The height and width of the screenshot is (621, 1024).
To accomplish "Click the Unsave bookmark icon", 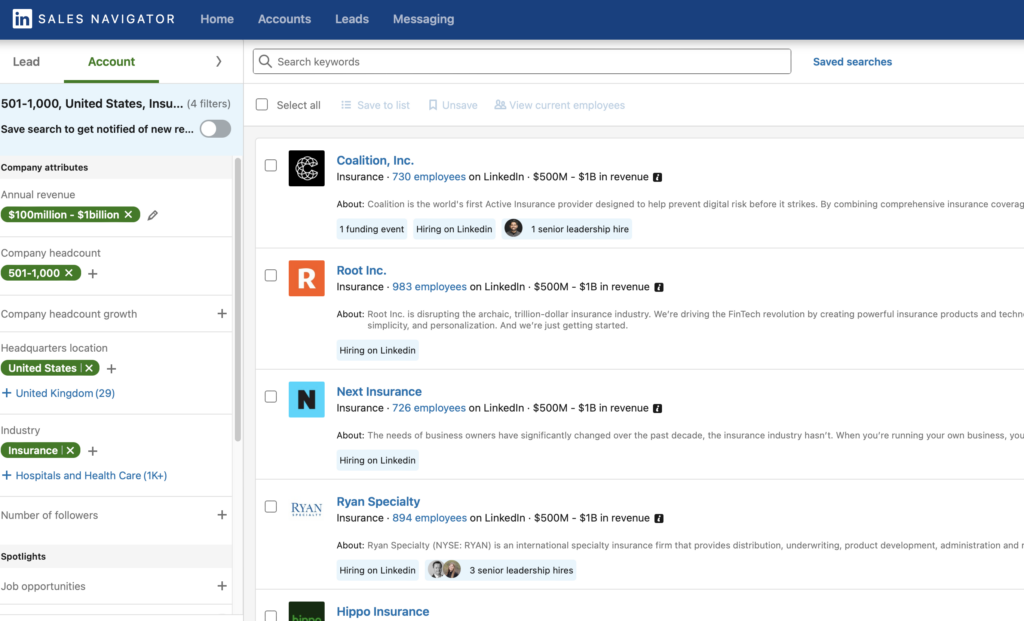I will (x=432, y=105).
